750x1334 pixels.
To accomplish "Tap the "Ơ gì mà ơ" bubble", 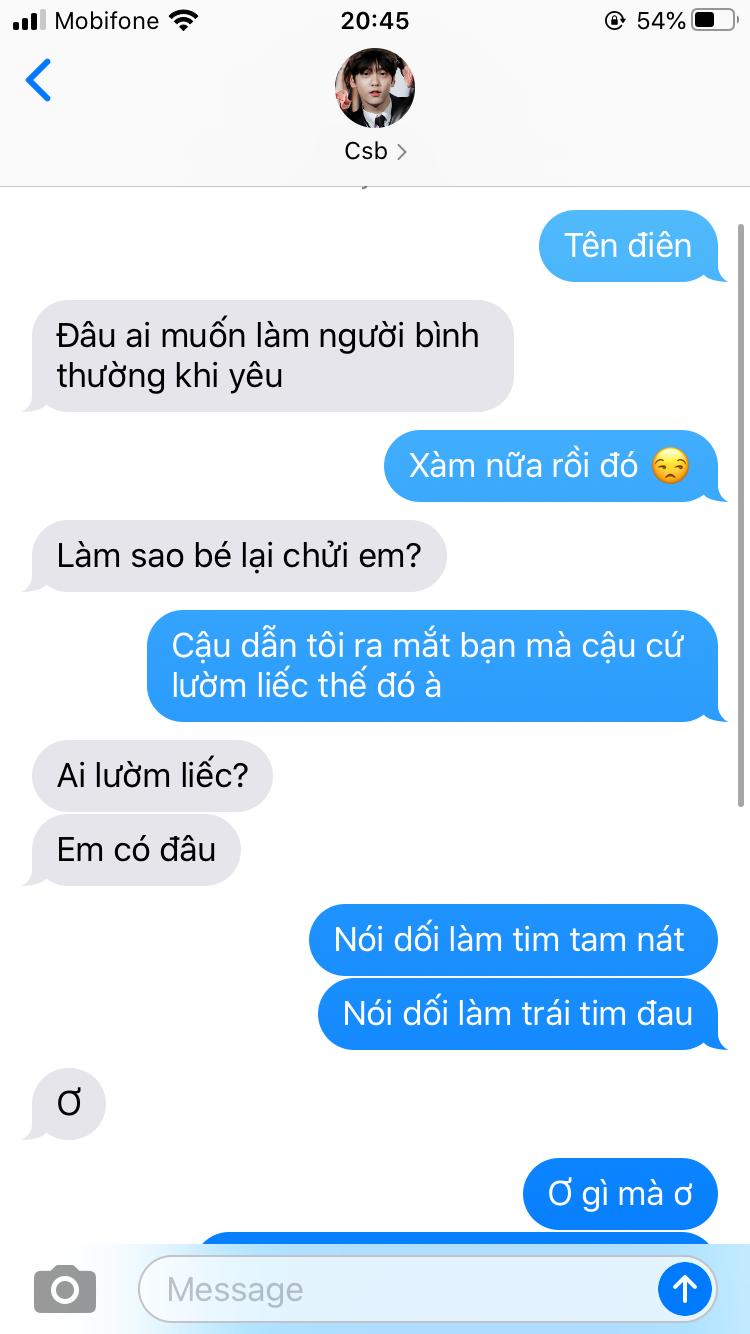I will pyautogui.click(x=621, y=1194).
